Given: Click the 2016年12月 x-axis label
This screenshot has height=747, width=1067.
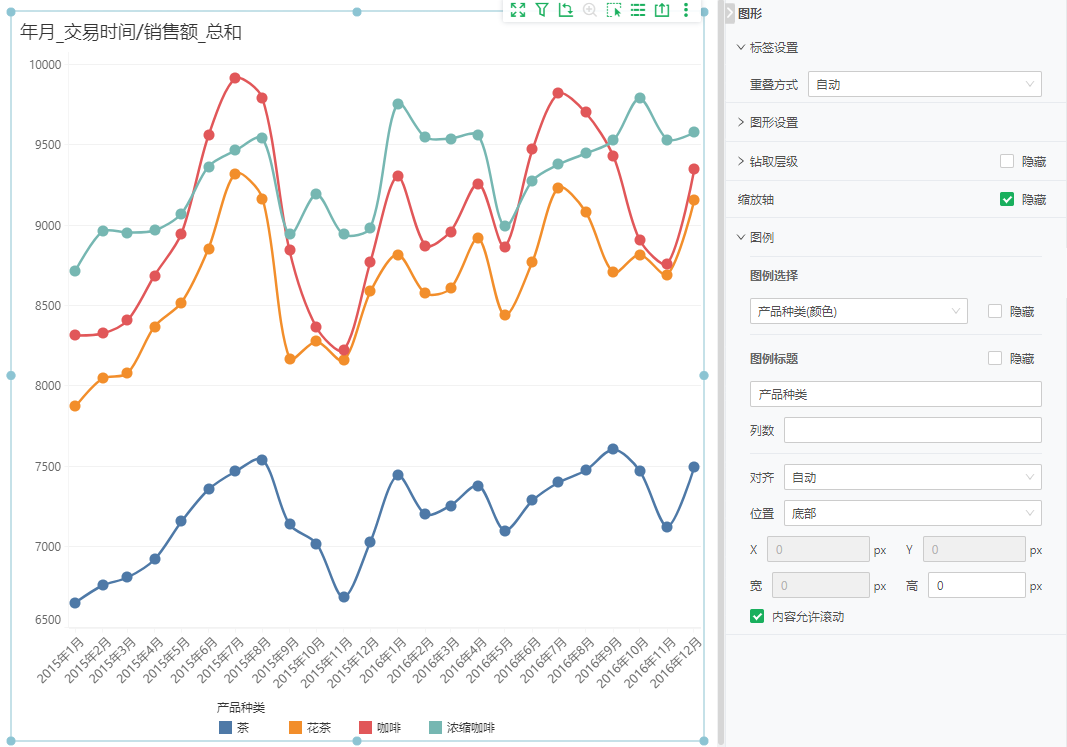Looking at the screenshot, I should click(x=675, y=663).
